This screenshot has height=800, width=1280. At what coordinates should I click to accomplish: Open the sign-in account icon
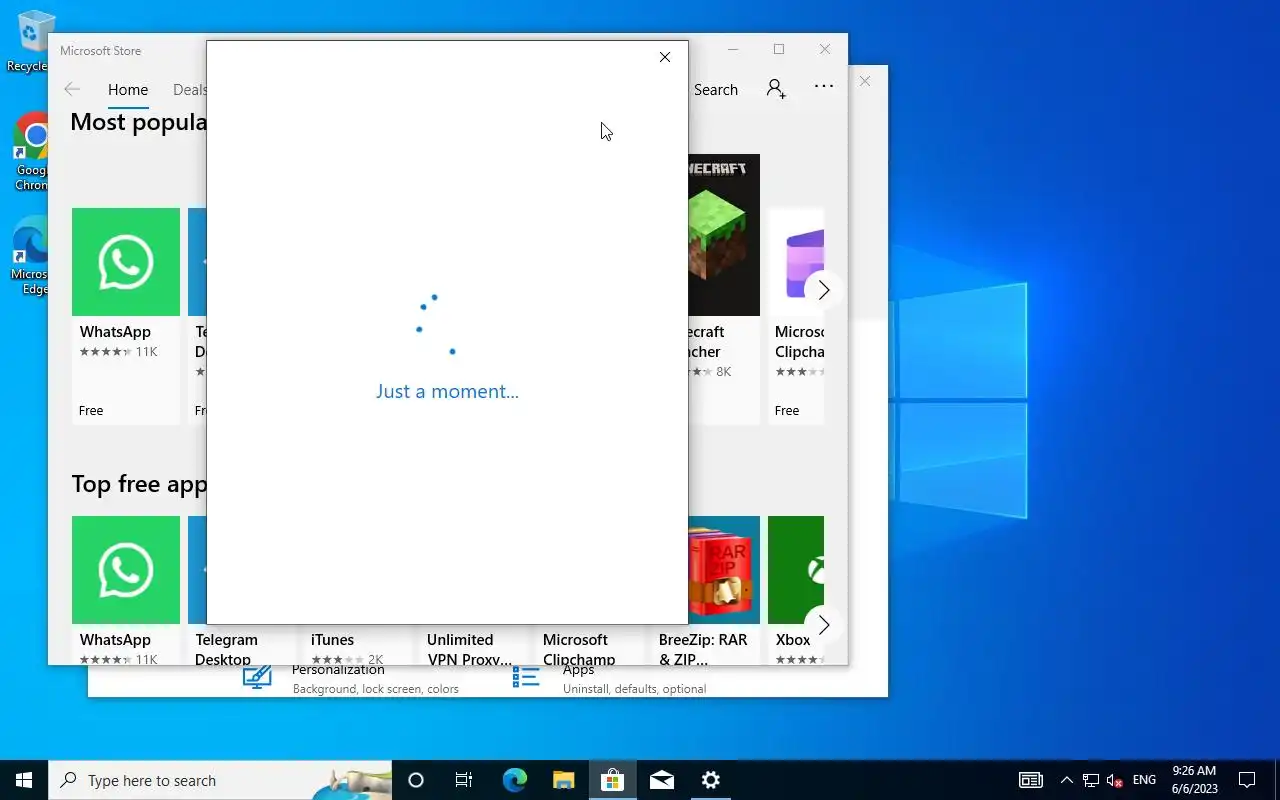click(776, 89)
